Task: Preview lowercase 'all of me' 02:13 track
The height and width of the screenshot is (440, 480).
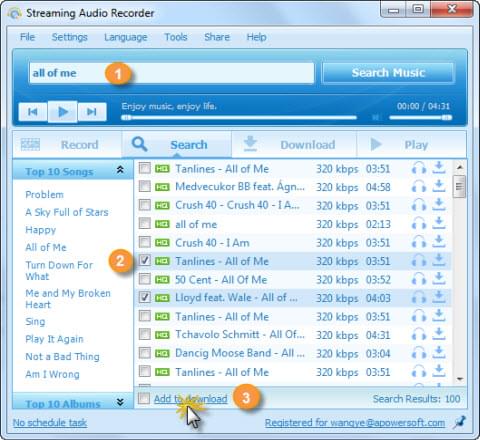Action: [x=419, y=224]
